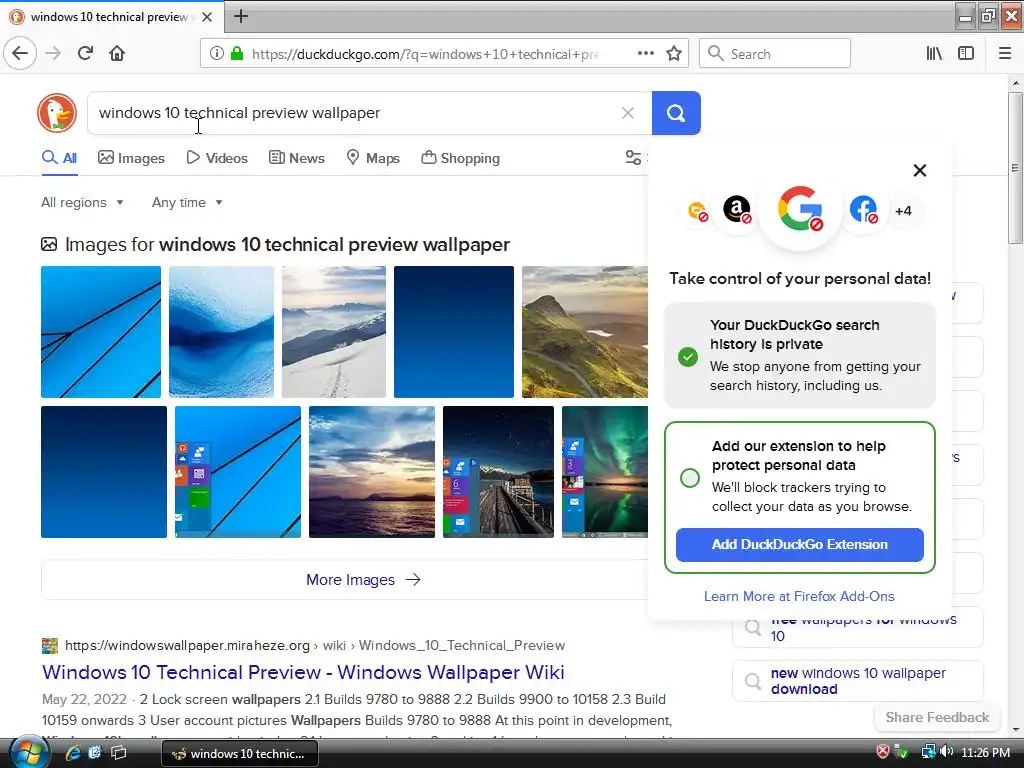Click the blocked Amazon tracker icon
This screenshot has width=1024, height=768.
[x=737, y=210]
